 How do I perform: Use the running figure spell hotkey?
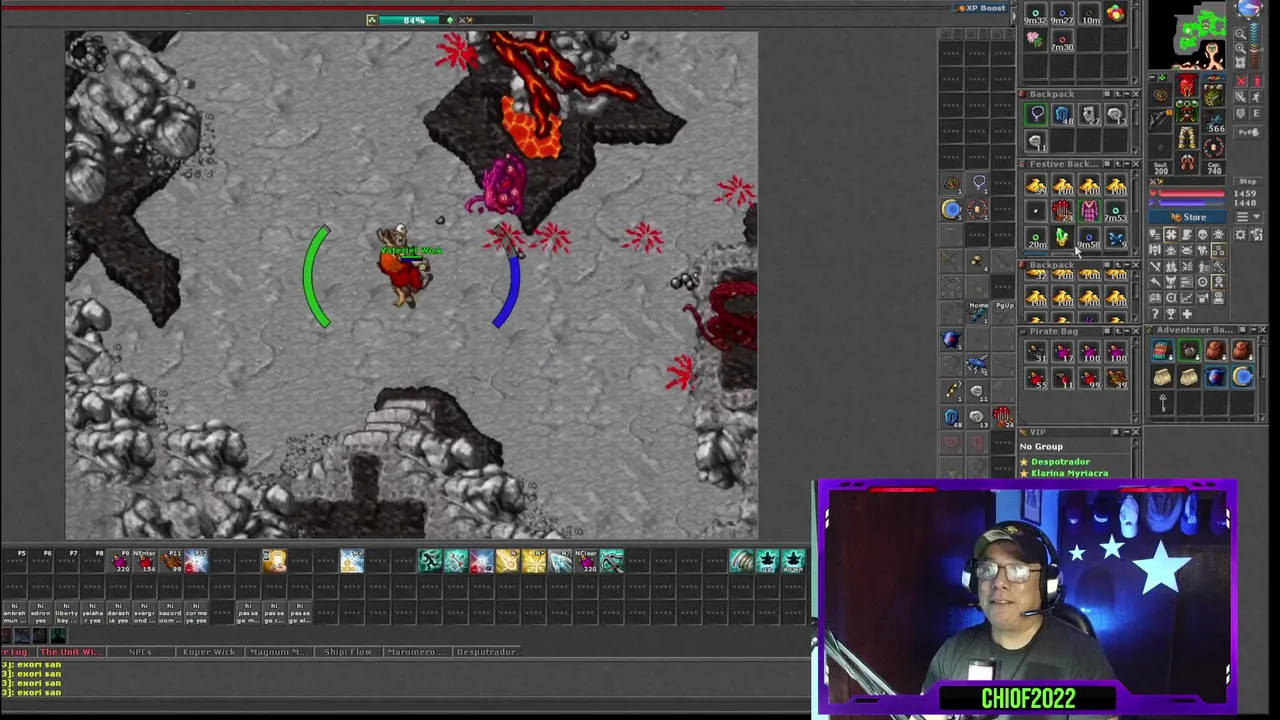click(430, 561)
